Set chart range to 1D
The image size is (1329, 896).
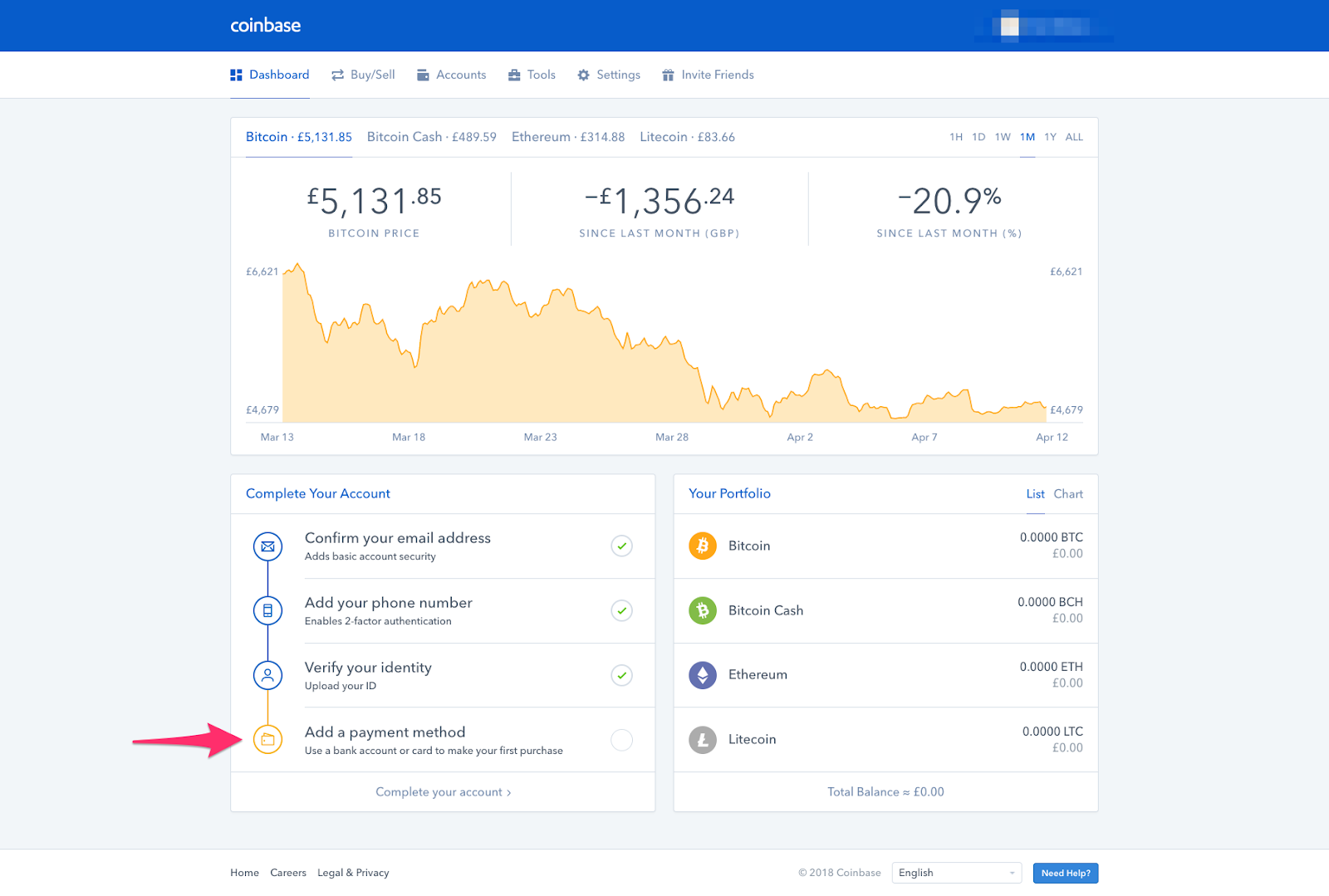[x=978, y=137]
